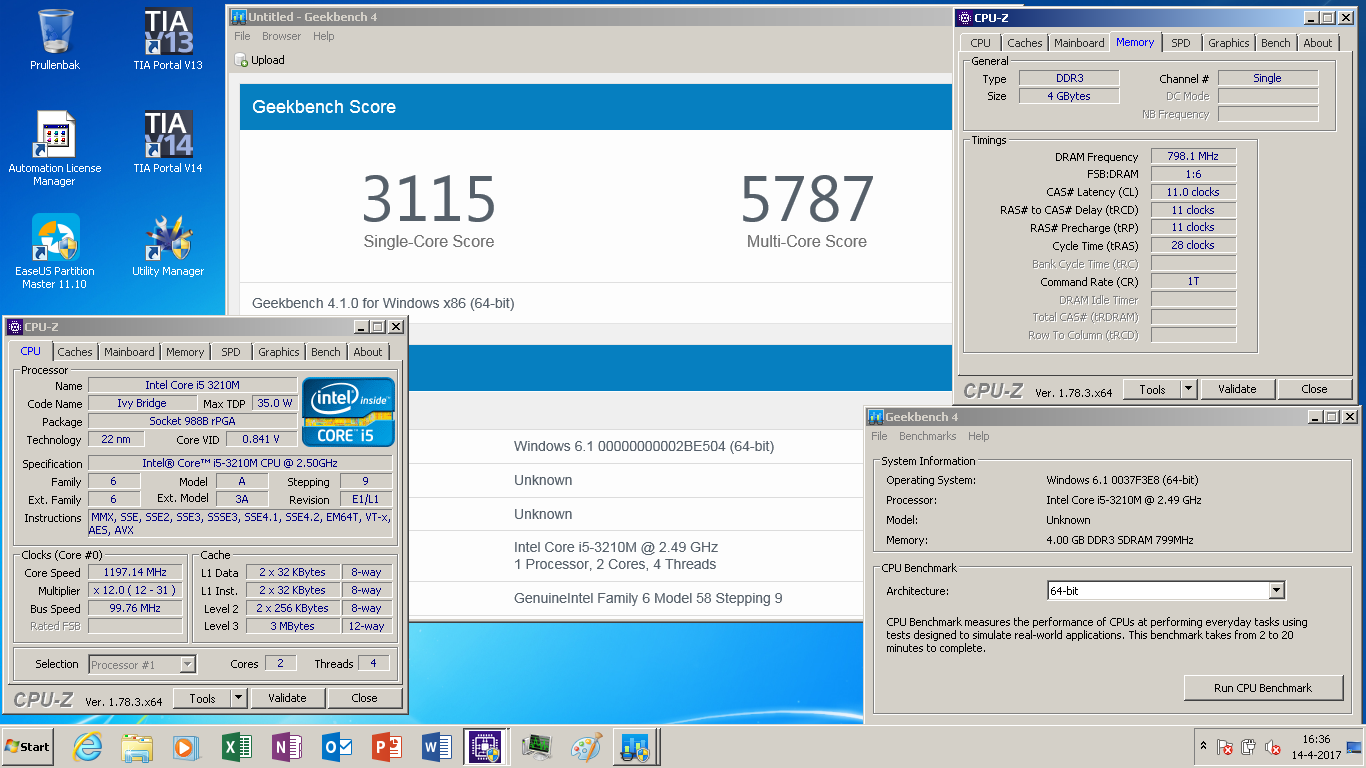
Task: Click Close button in CPU-Z Memory window
Action: 1315,389
